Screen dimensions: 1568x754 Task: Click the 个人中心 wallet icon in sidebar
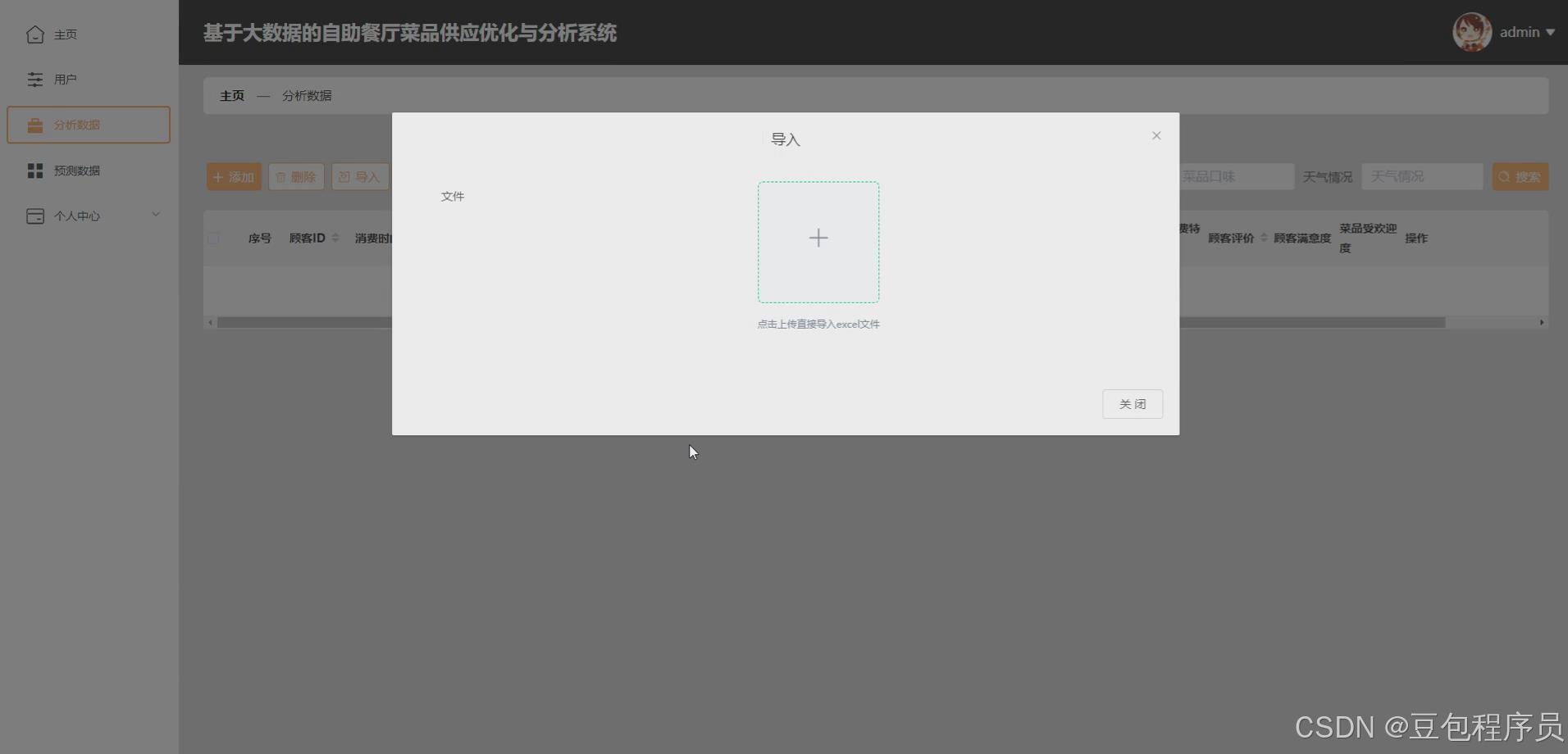[x=34, y=216]
